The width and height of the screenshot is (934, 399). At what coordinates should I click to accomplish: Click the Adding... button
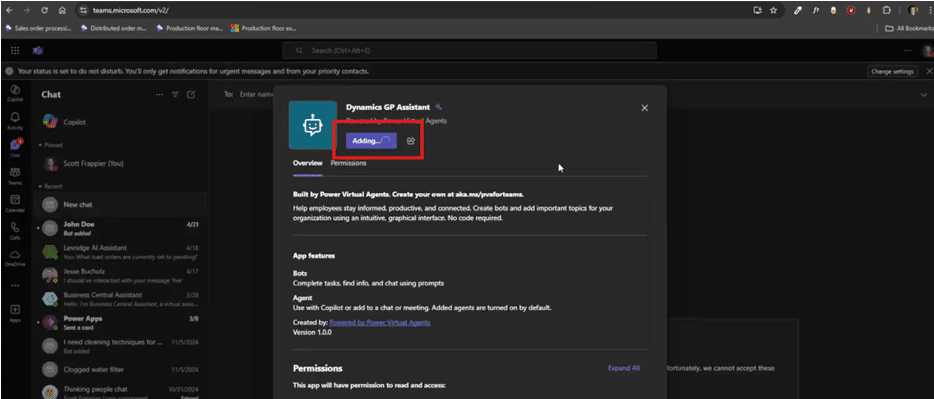tap(371, 141)
